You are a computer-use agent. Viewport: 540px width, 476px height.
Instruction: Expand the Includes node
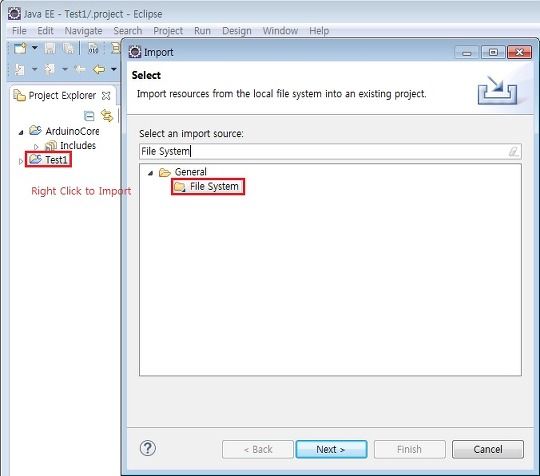pyautogui.click(x=36, y=146)
